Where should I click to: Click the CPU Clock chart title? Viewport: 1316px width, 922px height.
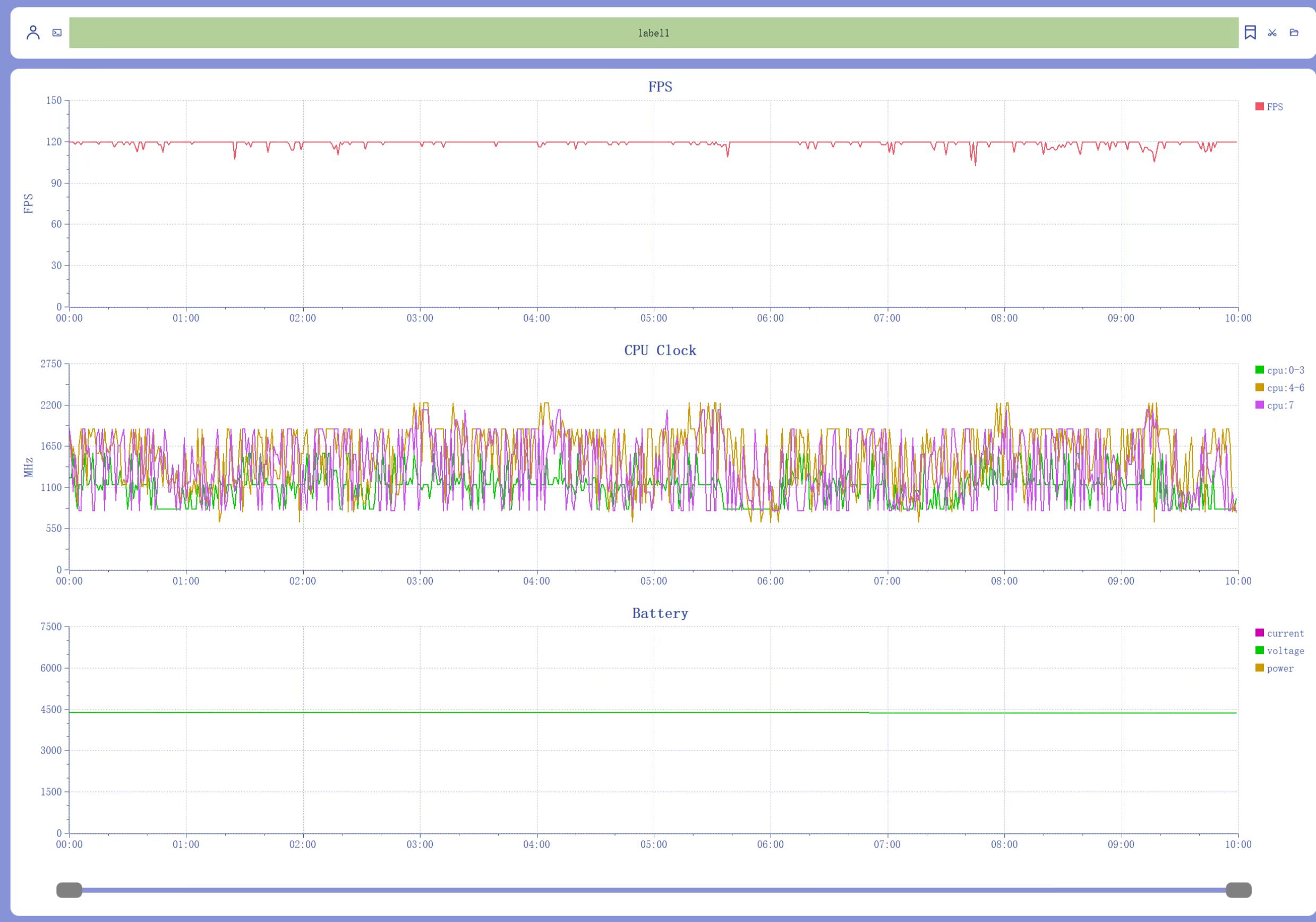[x=660, y=351]
